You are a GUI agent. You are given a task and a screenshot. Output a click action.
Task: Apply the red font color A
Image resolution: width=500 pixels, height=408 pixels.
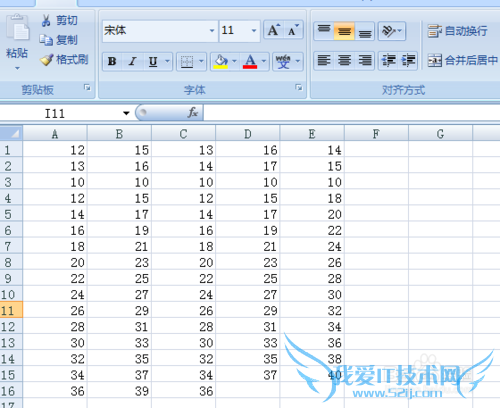(x=250, y=61)
